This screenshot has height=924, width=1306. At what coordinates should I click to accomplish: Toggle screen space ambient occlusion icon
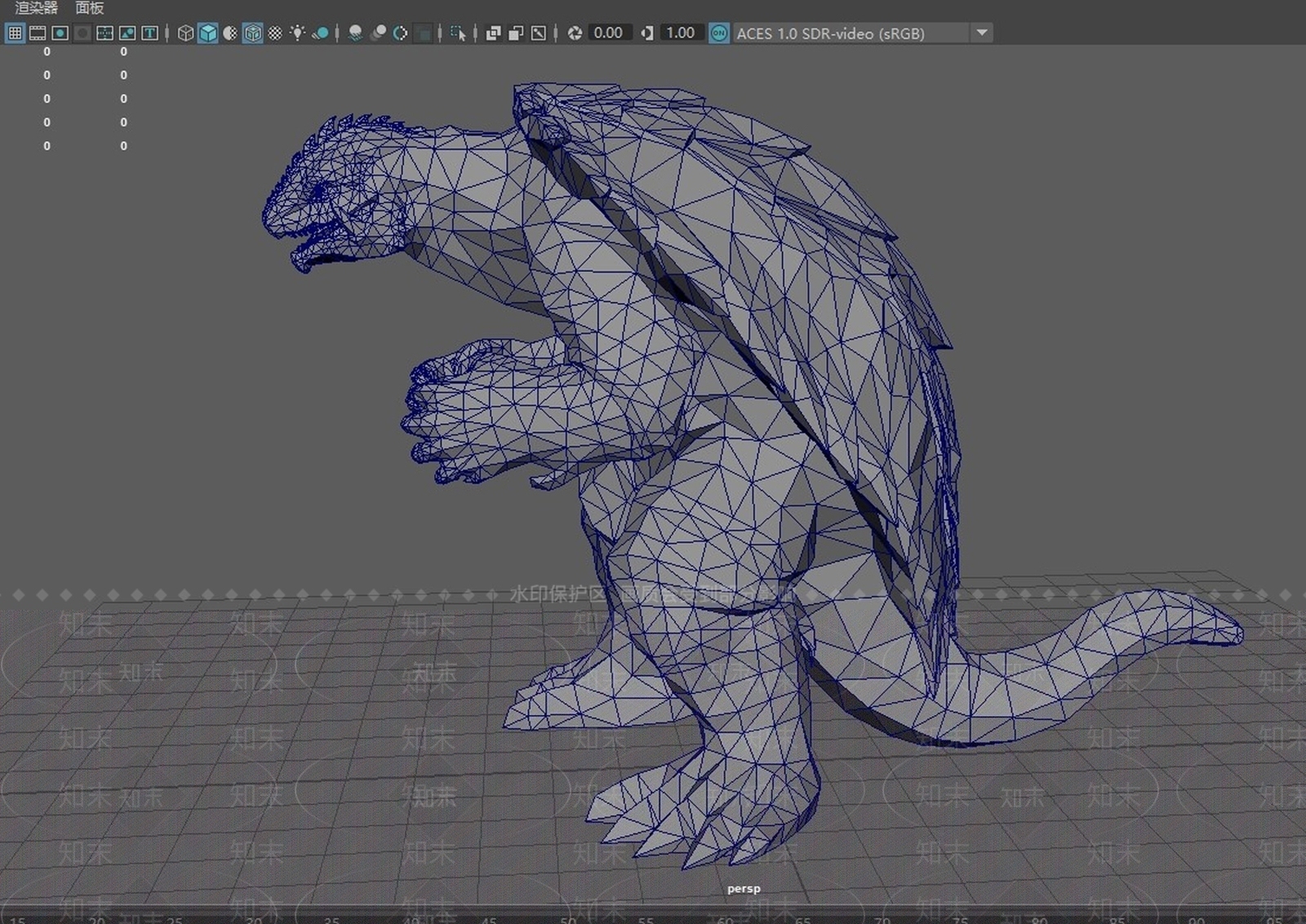(355, 33)
